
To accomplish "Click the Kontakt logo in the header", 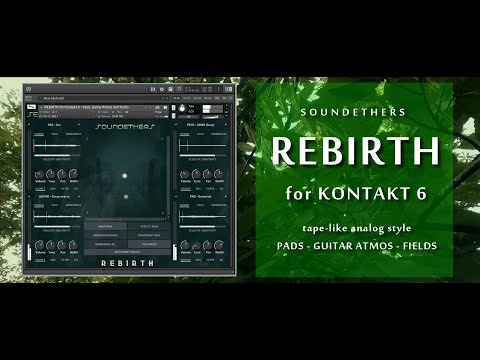I will pos(28,89).
